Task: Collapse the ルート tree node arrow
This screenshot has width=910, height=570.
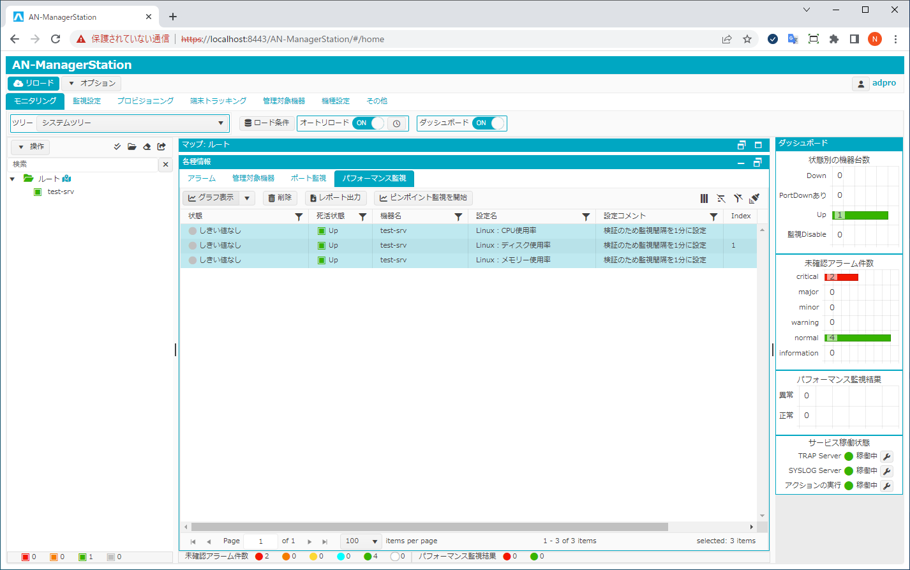Action: point(12,179)
